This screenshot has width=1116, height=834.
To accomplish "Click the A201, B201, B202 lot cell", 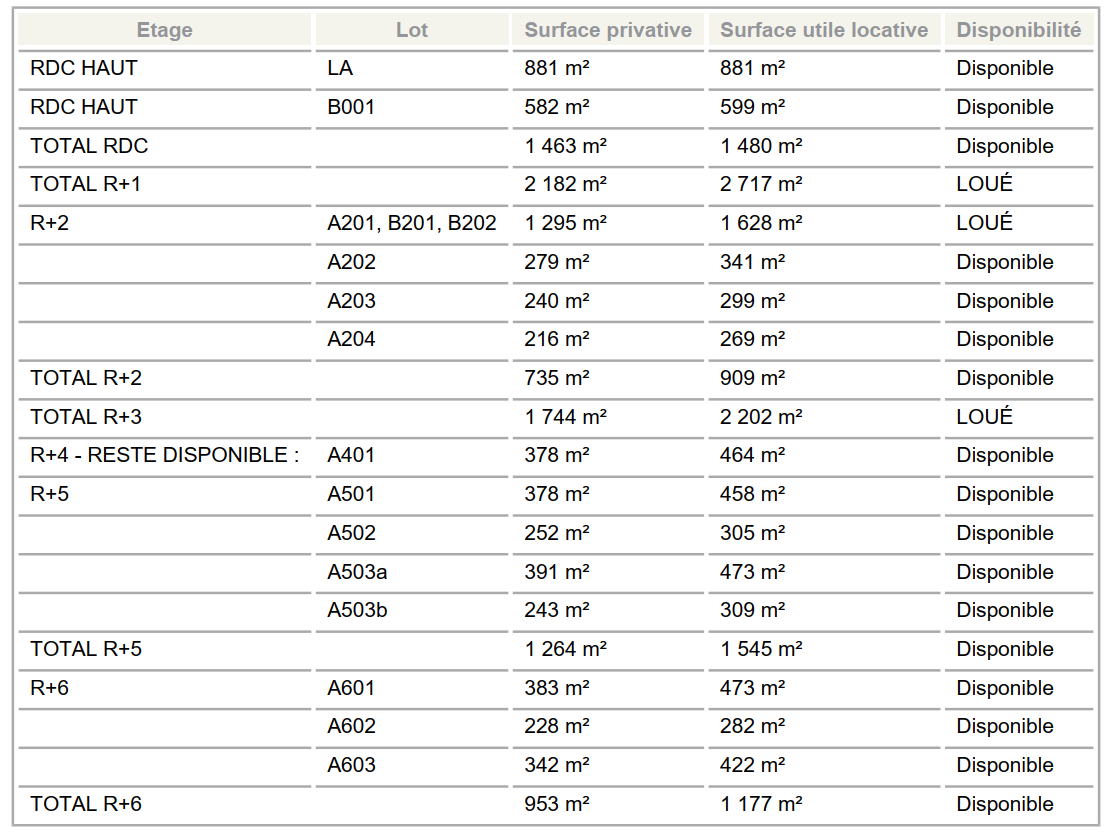I will point(411,223).
